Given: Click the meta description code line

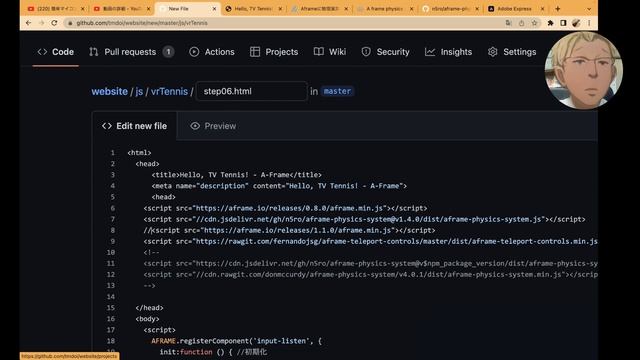Looking at the screenshot, I should [x=279, y=186].
